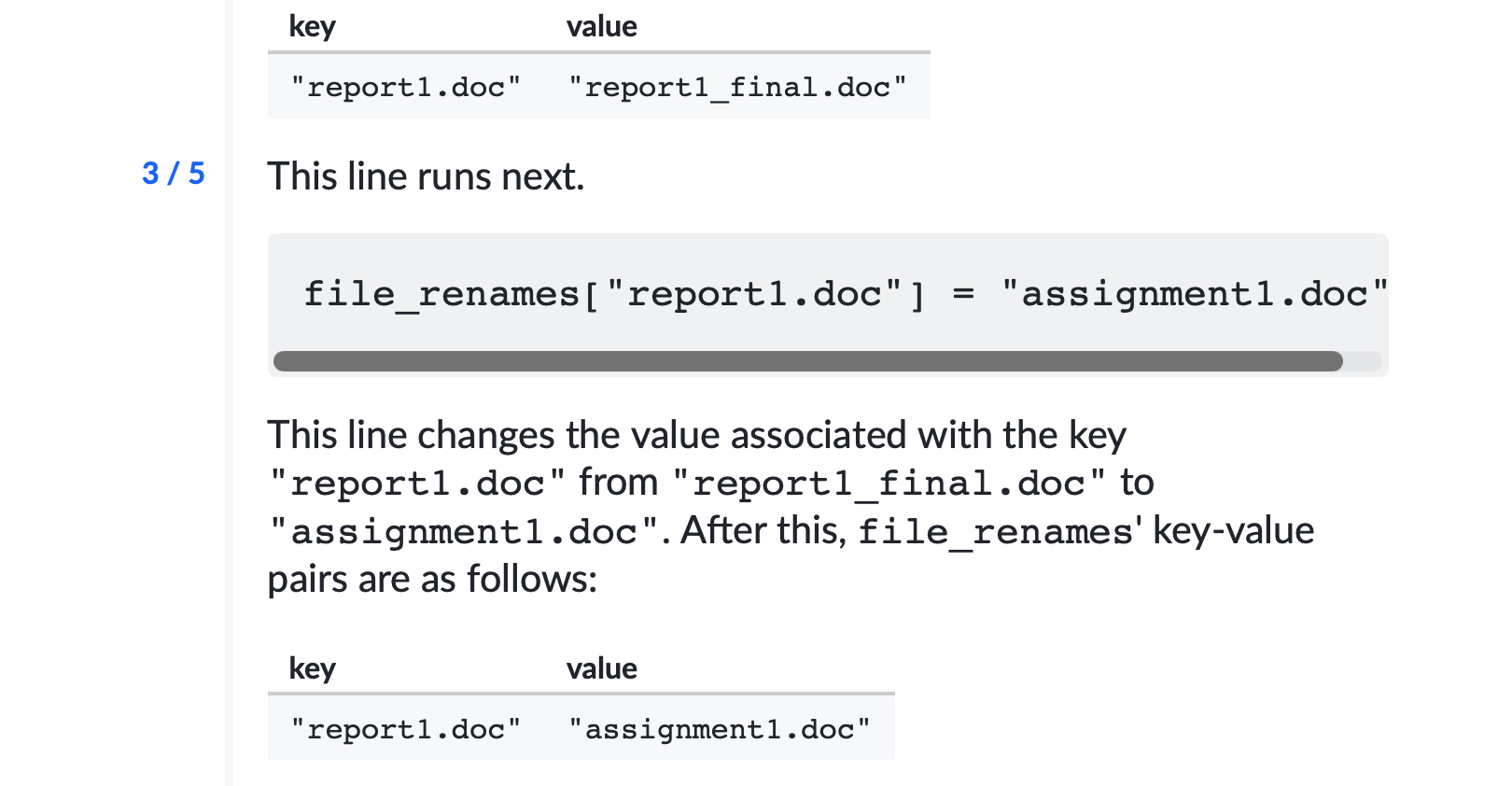Click inline "assignment1.doc" in the explanation paragraph
This screenshot has height=786, width=1512.
pos(464,532)
